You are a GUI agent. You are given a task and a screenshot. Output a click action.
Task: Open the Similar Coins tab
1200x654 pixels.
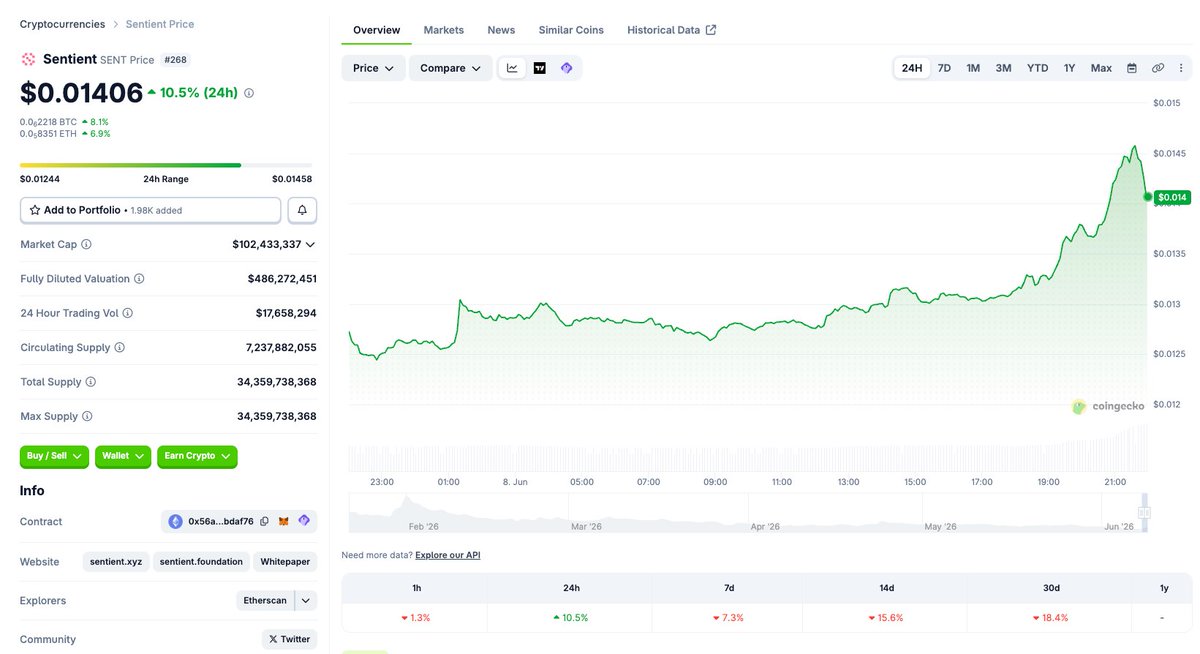(x=571, y=30)
